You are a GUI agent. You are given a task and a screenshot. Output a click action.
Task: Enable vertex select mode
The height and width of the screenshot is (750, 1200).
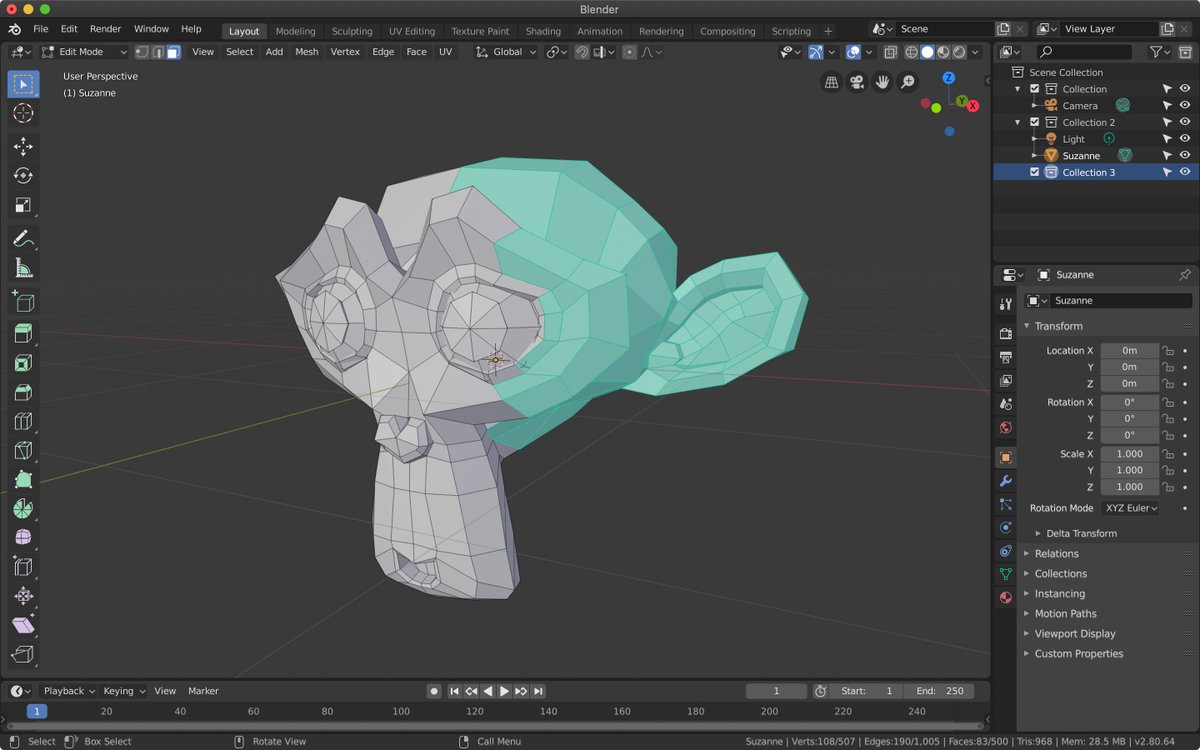pos(142,52)
